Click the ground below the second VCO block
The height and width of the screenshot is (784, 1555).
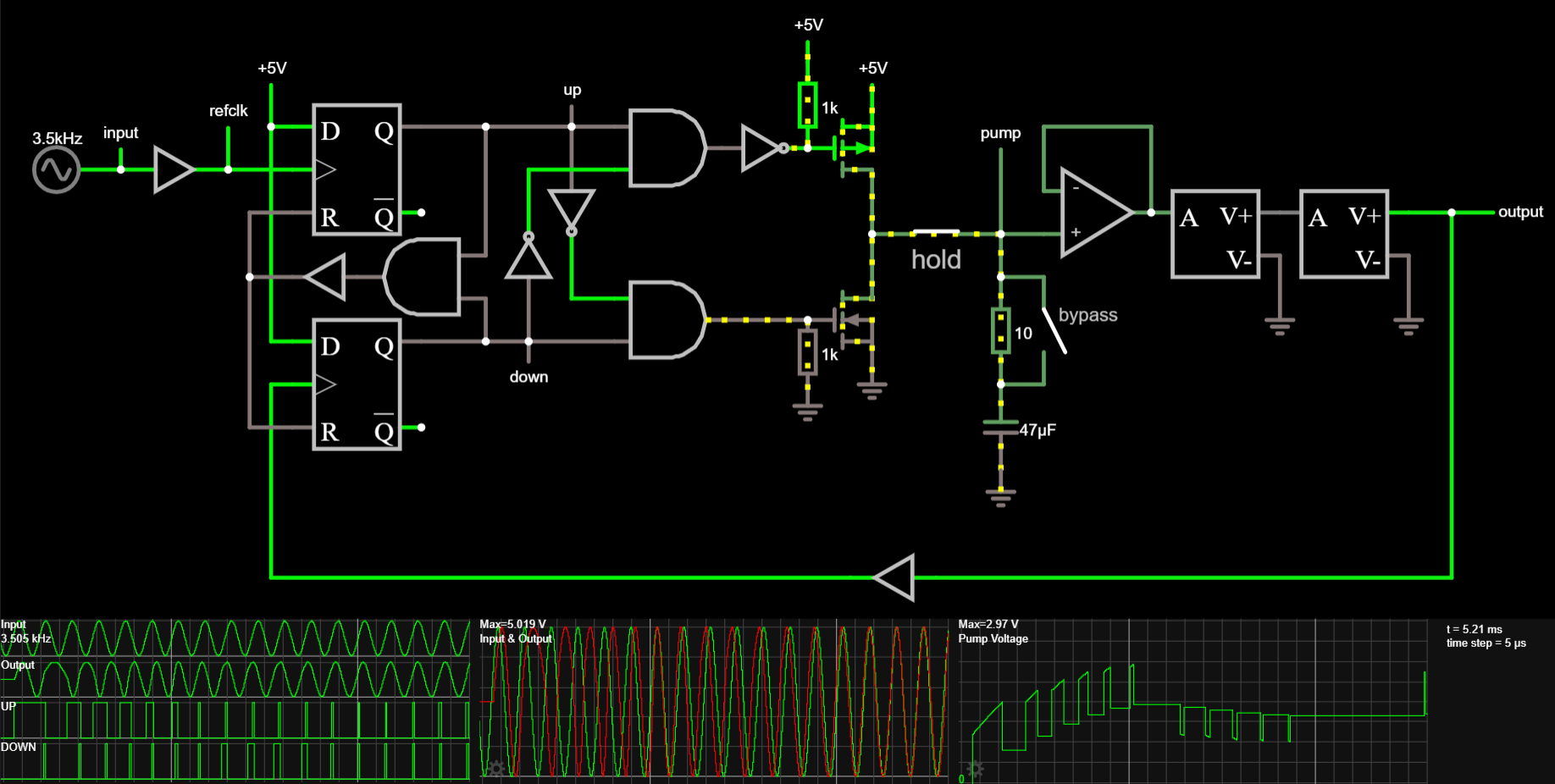(x=1408, y=326)
